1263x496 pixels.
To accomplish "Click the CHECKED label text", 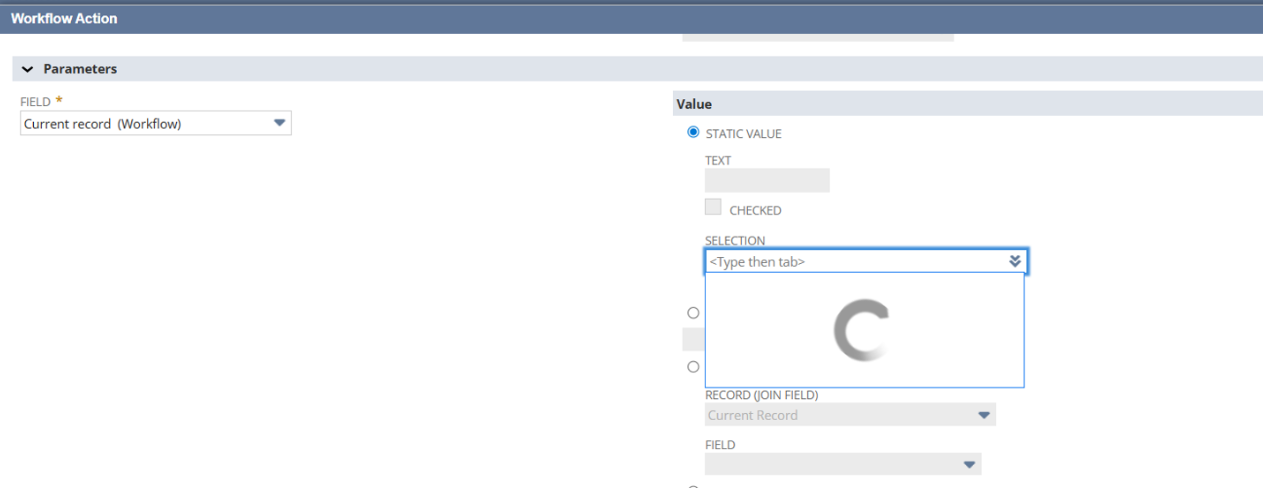I will point(755,211).
